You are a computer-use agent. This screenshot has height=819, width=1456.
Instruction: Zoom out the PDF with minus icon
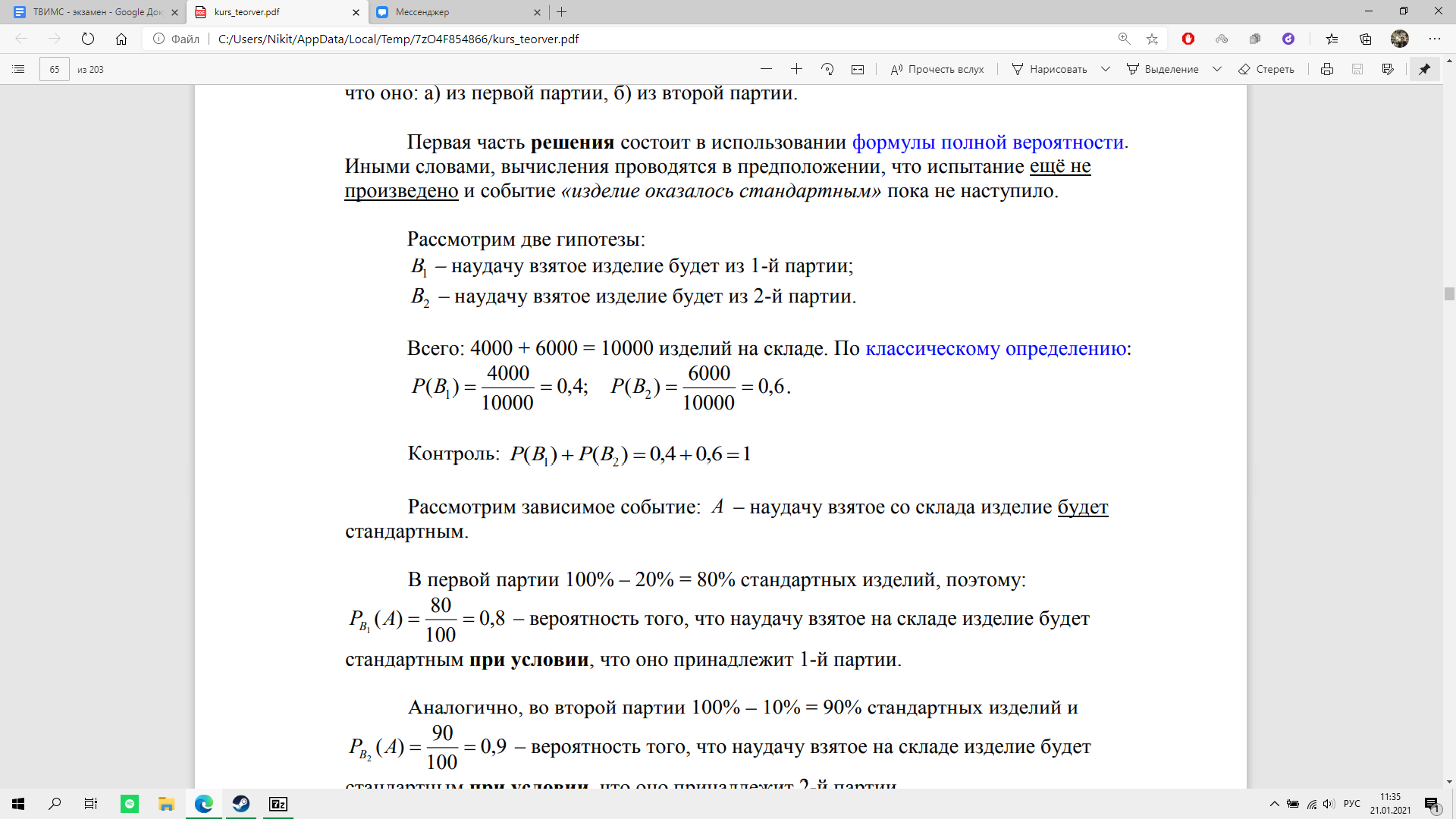click(x=766, y=69)
